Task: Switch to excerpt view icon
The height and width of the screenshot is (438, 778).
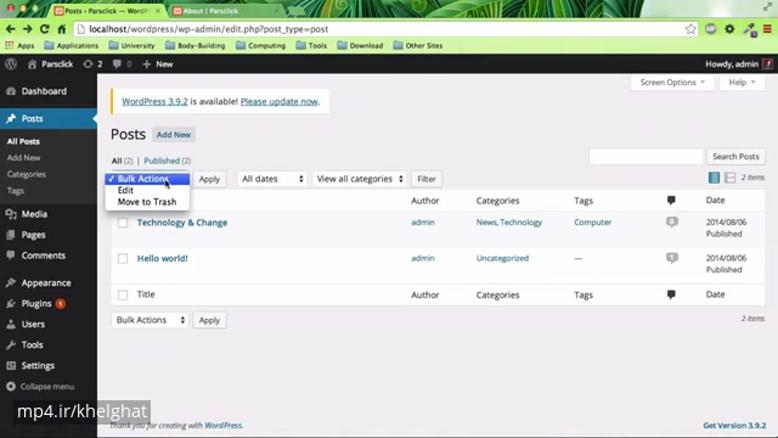Action: pos(730,178)
